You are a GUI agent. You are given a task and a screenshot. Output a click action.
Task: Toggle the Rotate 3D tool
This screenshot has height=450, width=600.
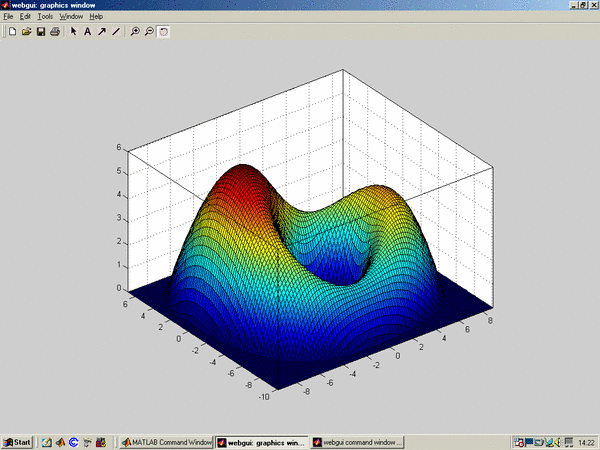163,32
